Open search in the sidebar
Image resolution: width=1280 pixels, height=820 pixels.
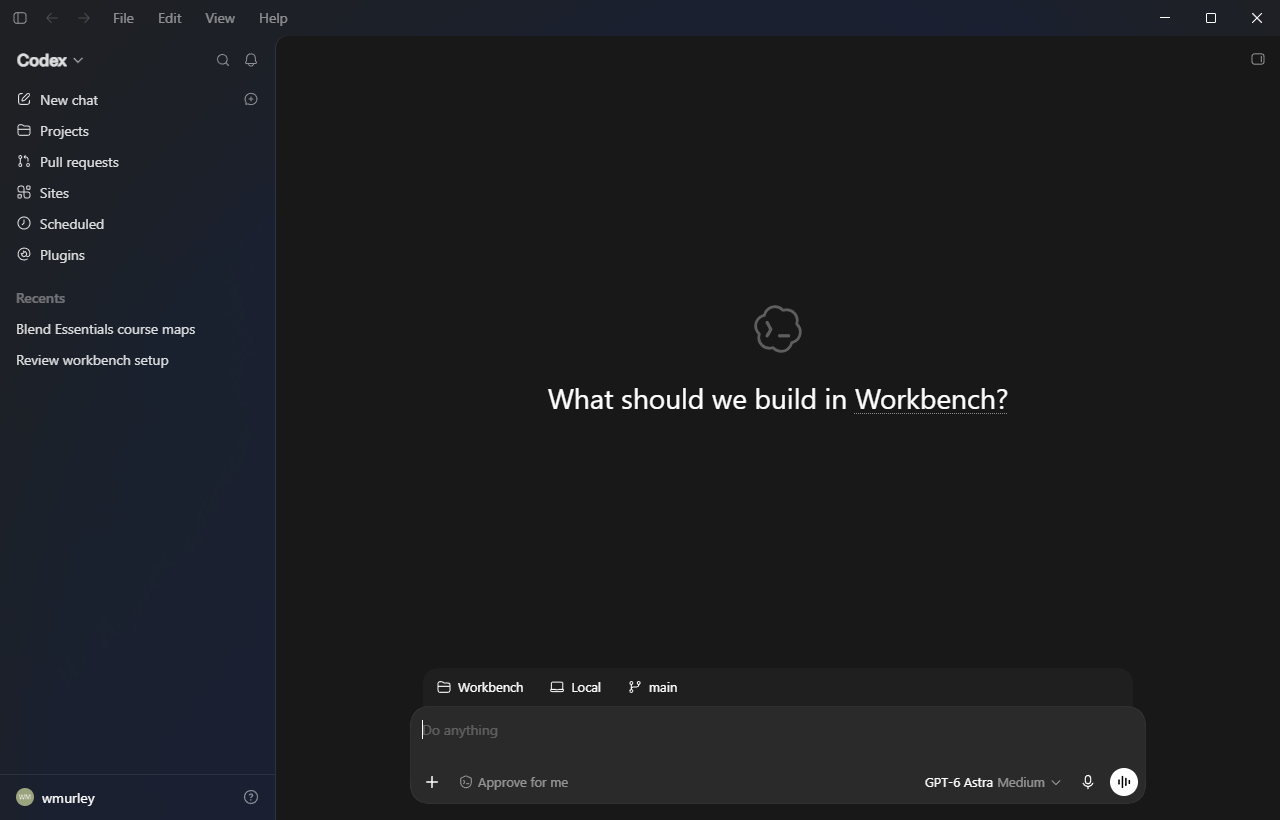(x=223, y=60)
